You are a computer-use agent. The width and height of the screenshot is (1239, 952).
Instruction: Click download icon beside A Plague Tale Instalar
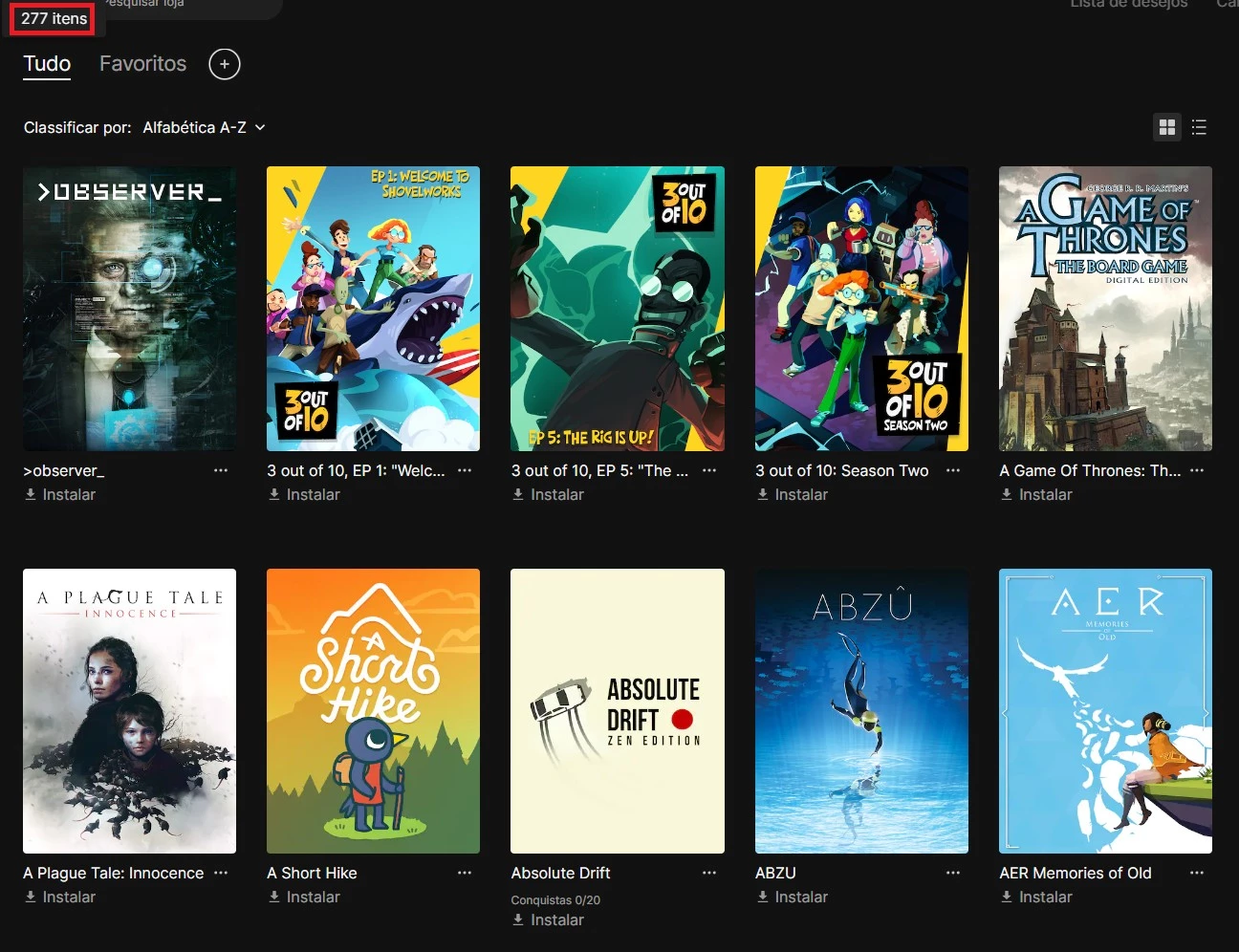[31, 897]
